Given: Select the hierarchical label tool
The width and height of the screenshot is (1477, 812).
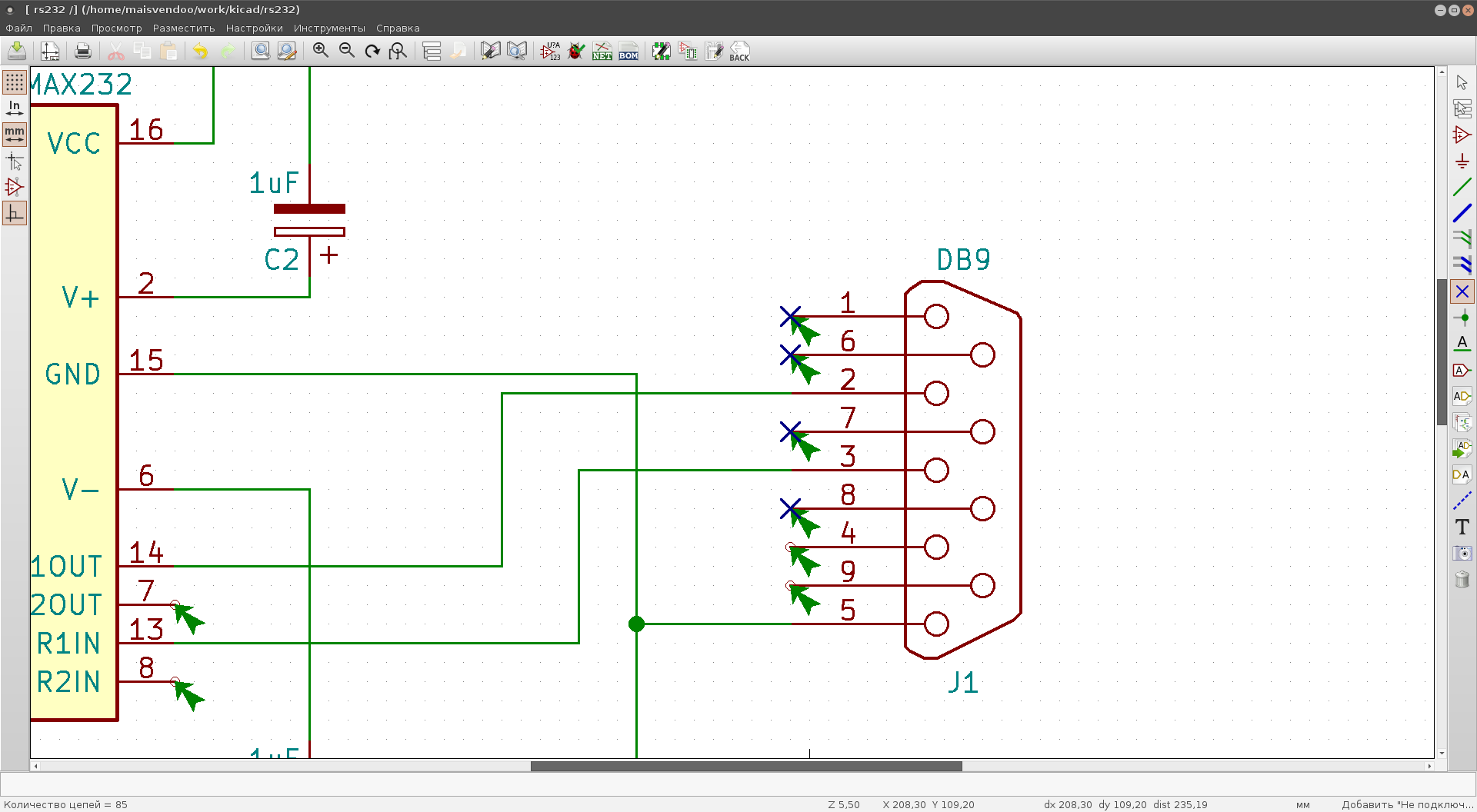Looking at the screenshot, I should coord(1462,396).
